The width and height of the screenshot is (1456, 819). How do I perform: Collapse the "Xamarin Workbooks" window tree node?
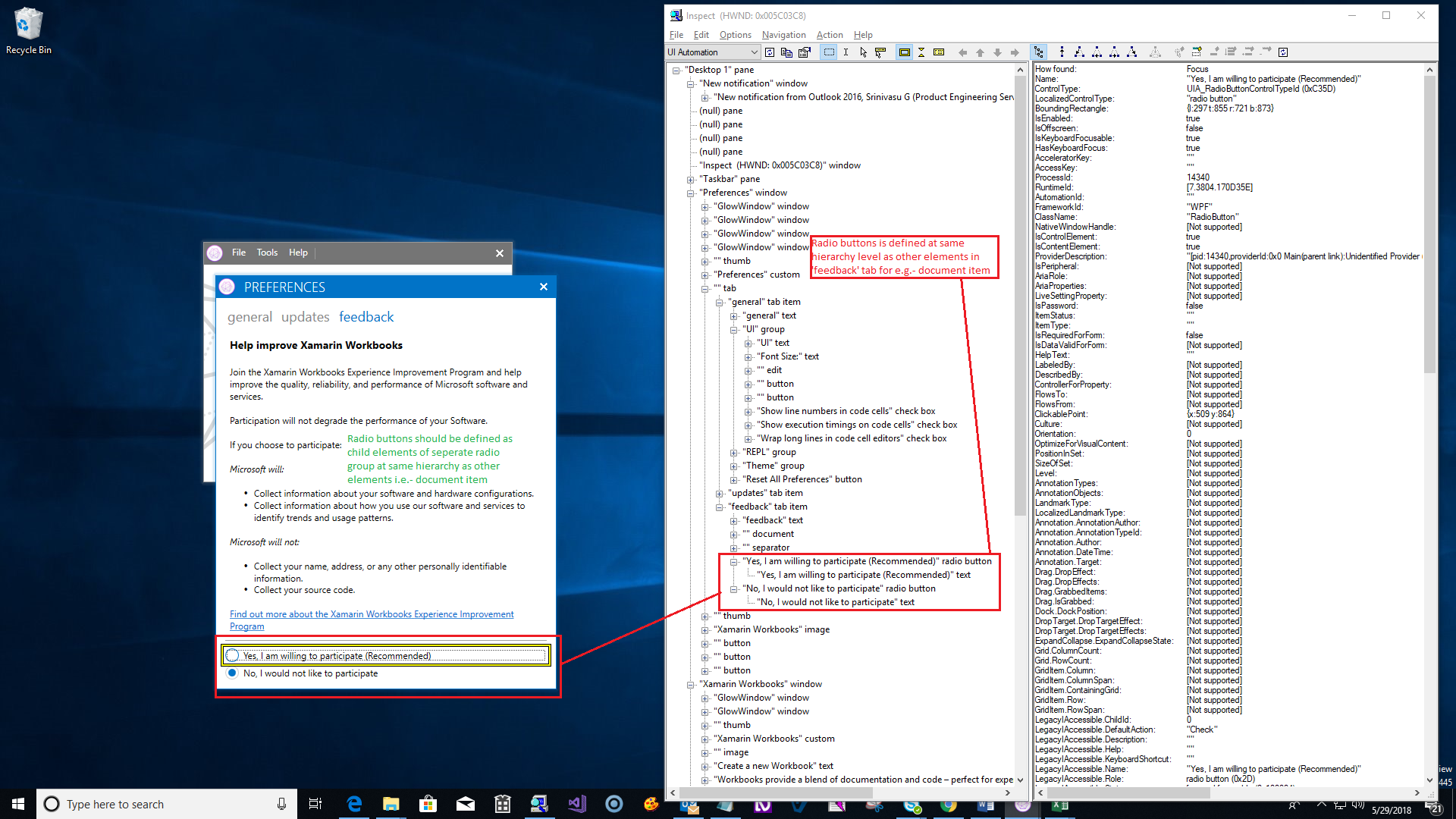[x=691, y=685]
